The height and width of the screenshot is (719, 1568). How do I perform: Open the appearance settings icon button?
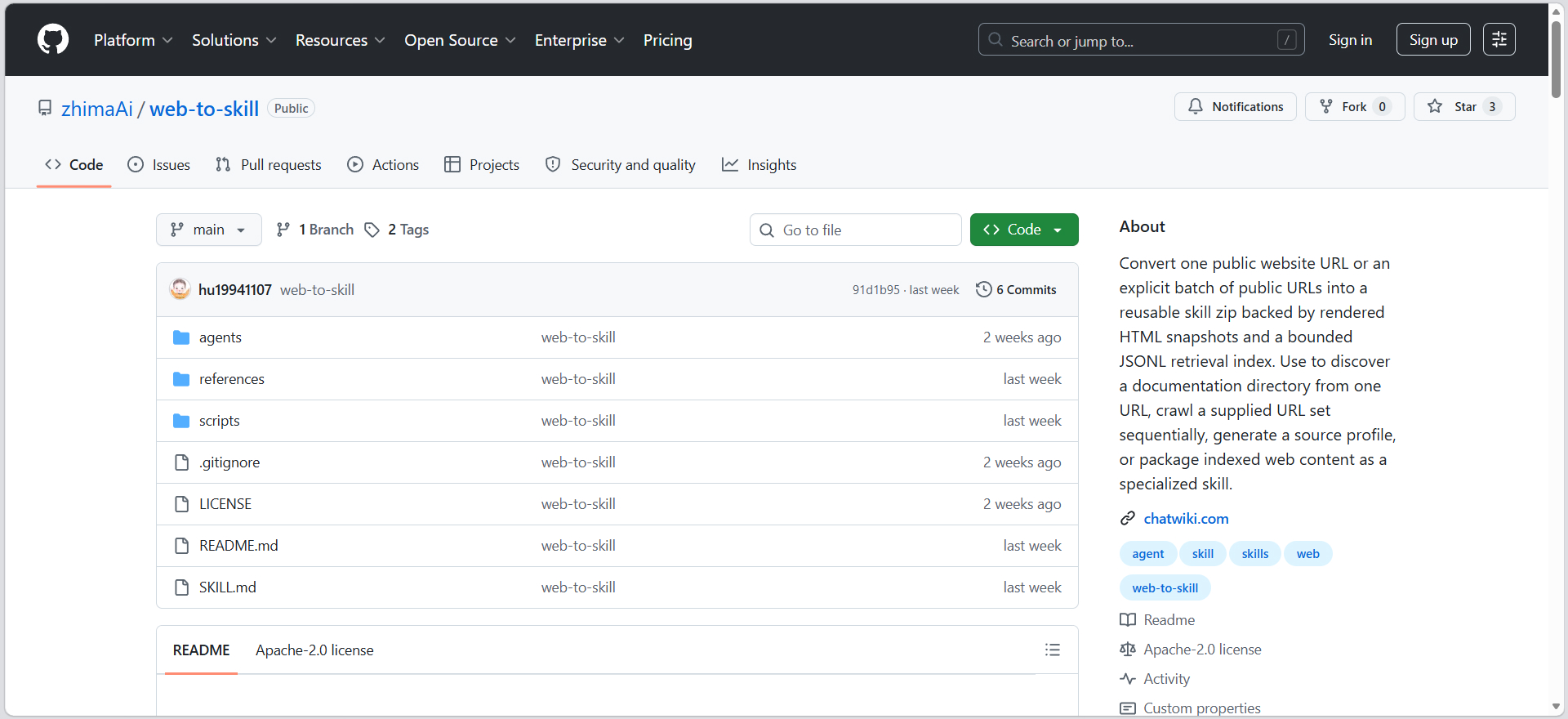(x=1499, y=39)
